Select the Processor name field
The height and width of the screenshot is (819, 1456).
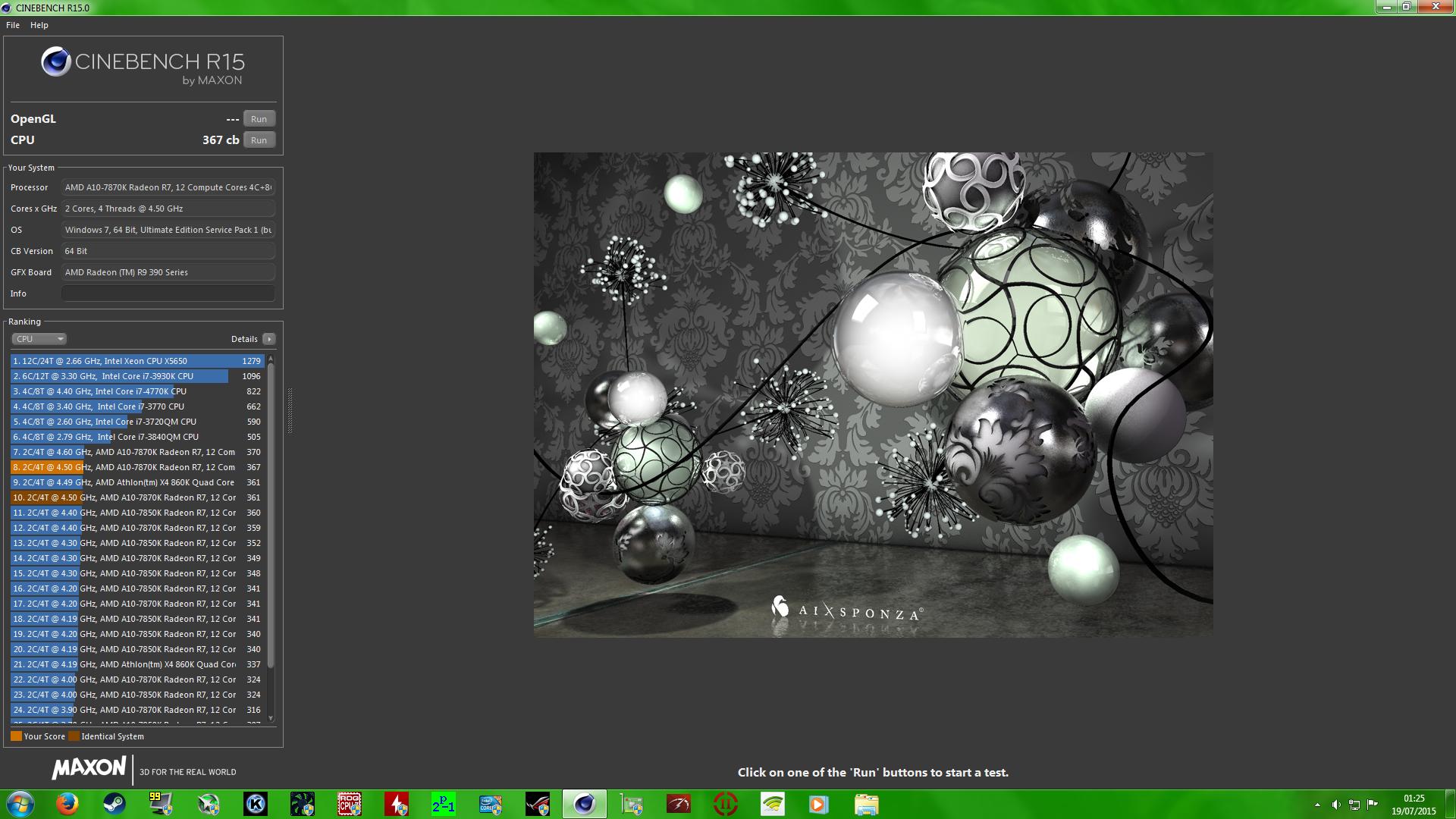pyautogui.click(x=168, y=187)
